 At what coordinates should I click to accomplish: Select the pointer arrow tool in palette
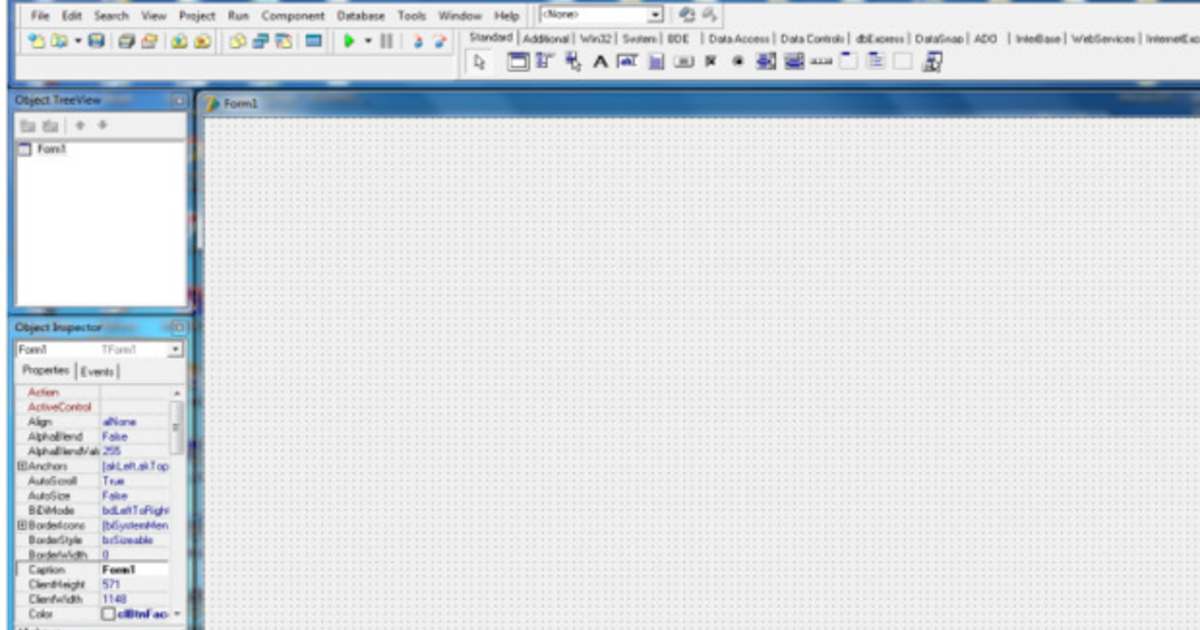[x=479, y=62]
